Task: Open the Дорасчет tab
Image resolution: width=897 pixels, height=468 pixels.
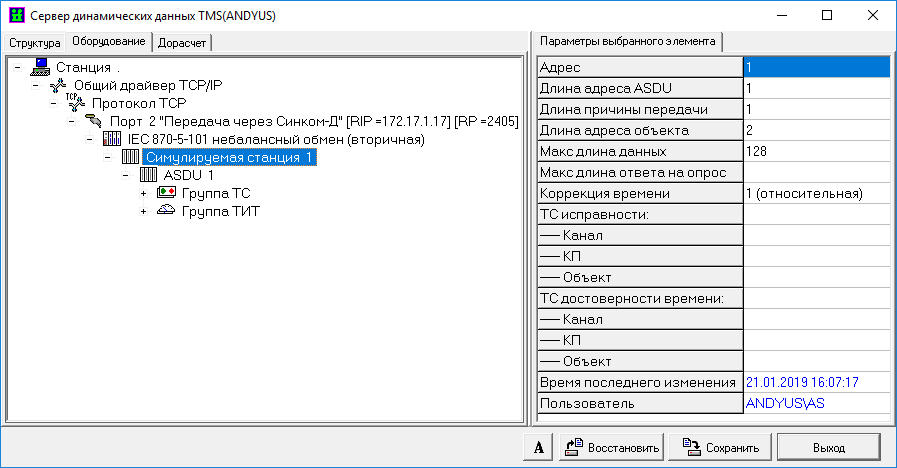Action: pyautogui.click(x=182, y=43)
